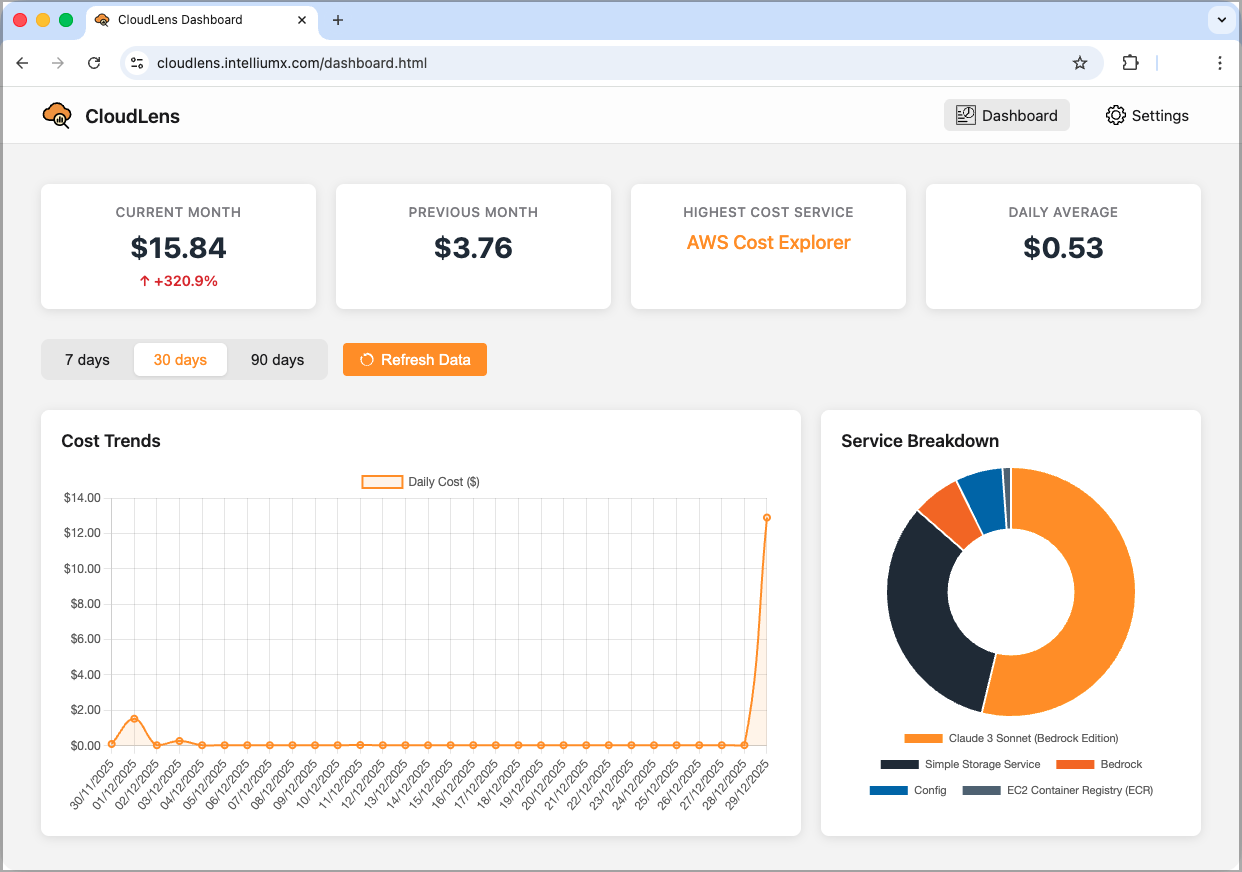Click the circular refresh arrow inside Refresh Data
The height and width of the screenshot is (872, 1242).
(x=369, y=359)
